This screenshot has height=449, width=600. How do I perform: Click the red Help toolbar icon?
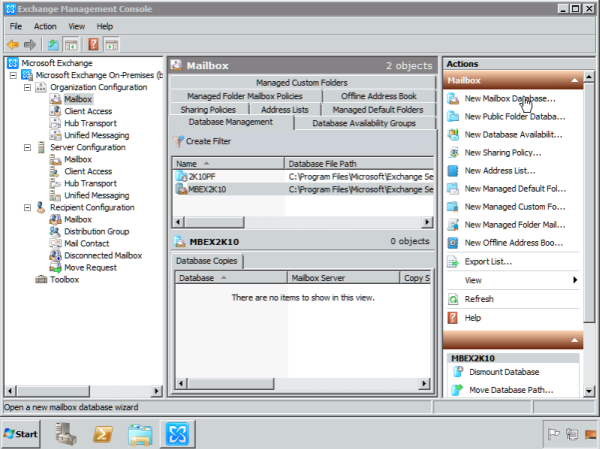tap(93, 44)
